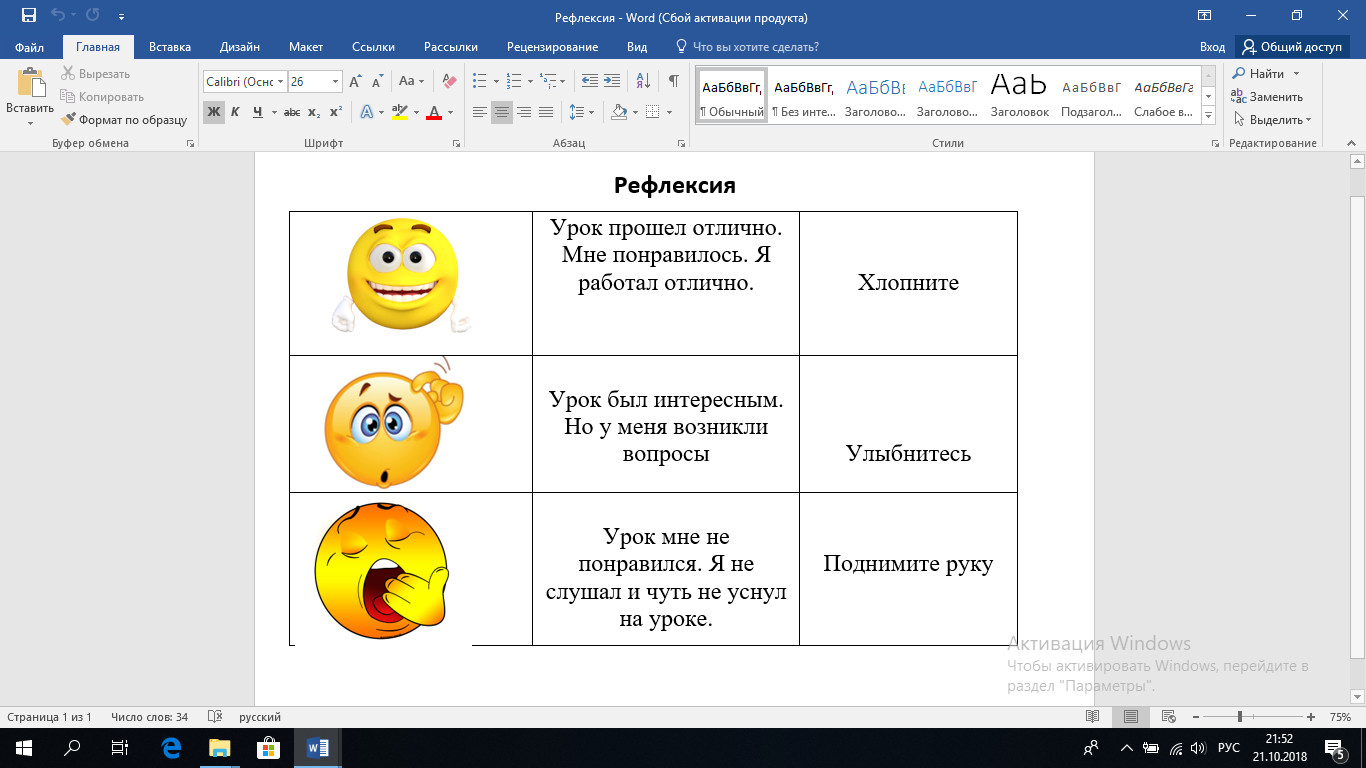This screenshot has height=768, width=1366.
Task: Click the Clear All Formatting eraser icon
Action: click(x=449, y=81)
